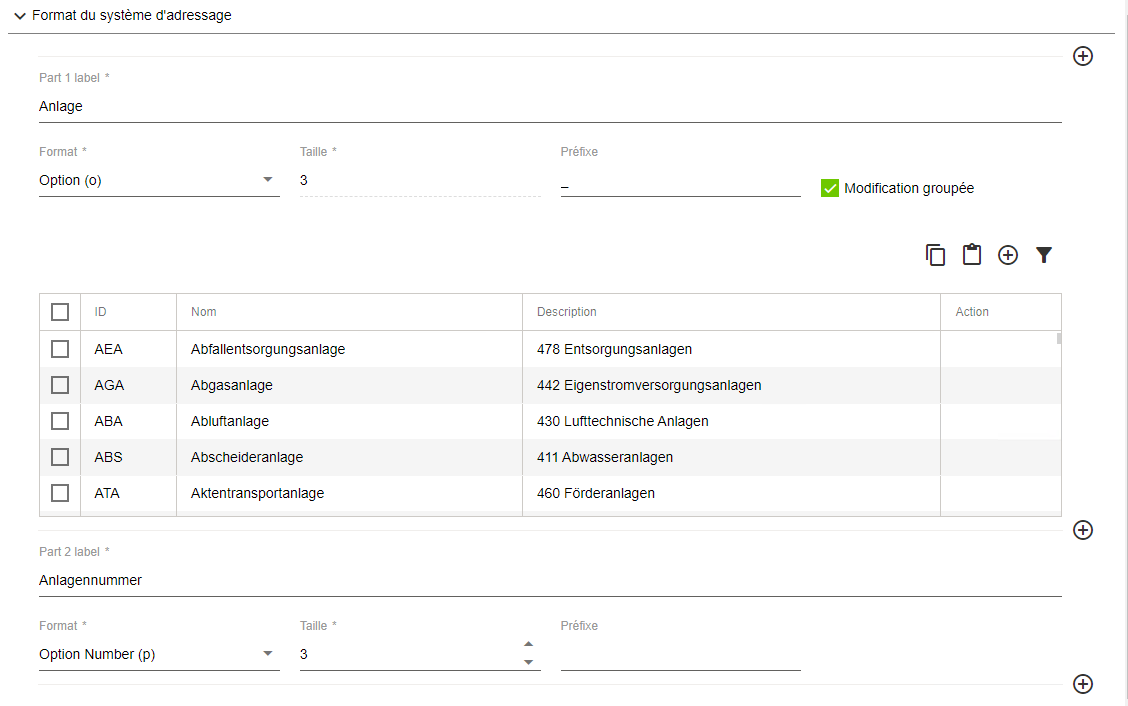The width and height of the screenshot is (1128, 706).
Task: Click the add-part plus icon above Part 1 label
Action: 1083,56
